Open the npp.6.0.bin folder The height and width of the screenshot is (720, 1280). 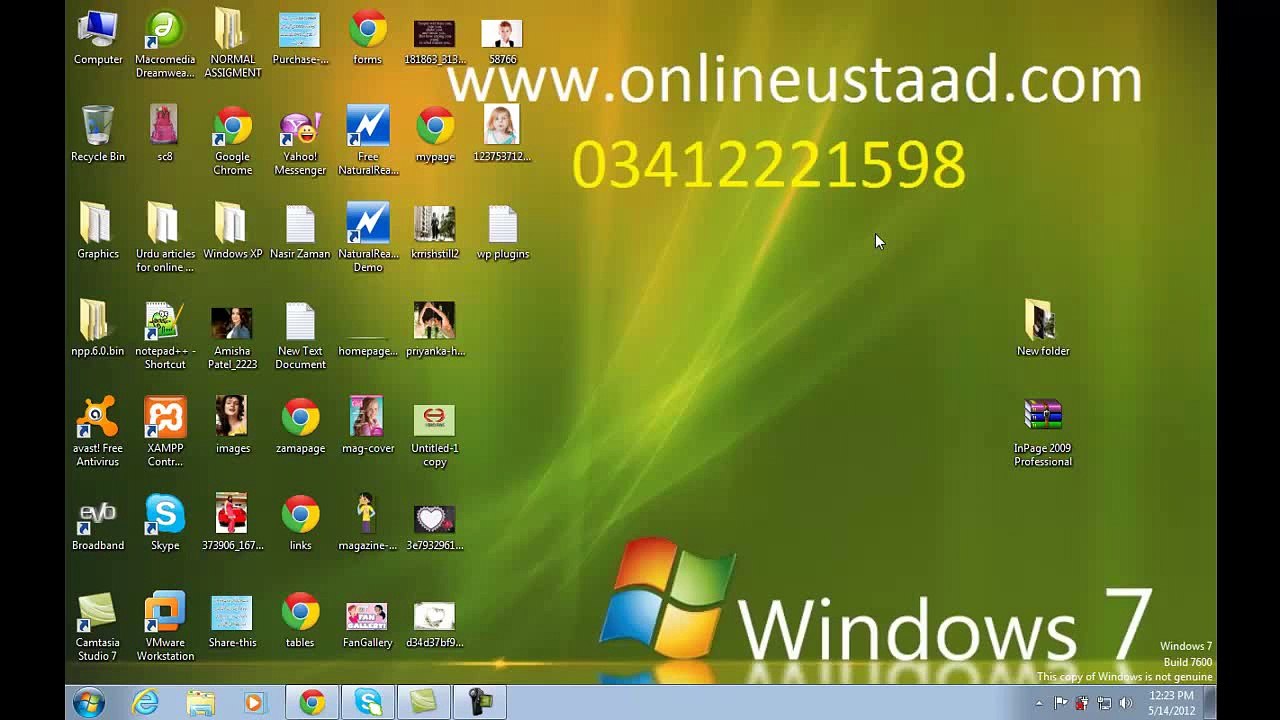click(98, 329)
